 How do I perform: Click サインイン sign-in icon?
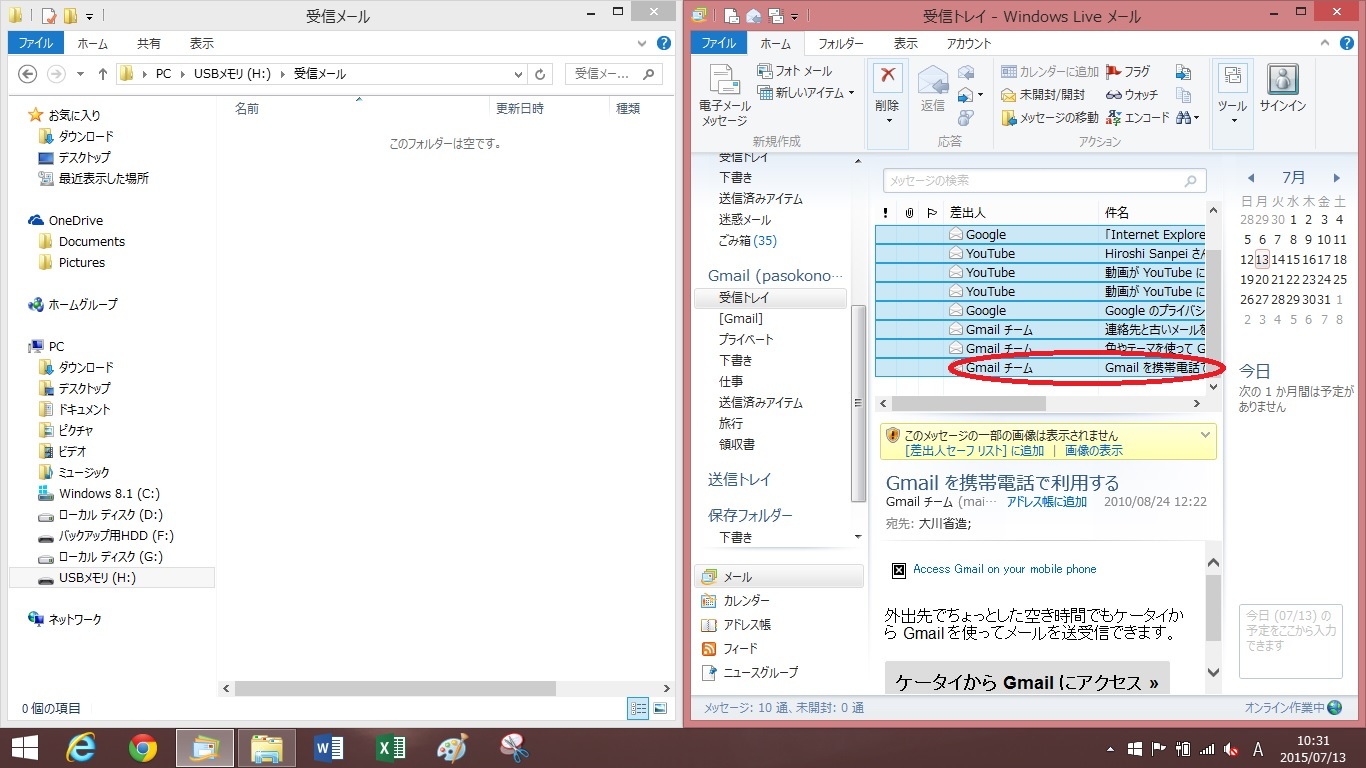point(1282,90)
